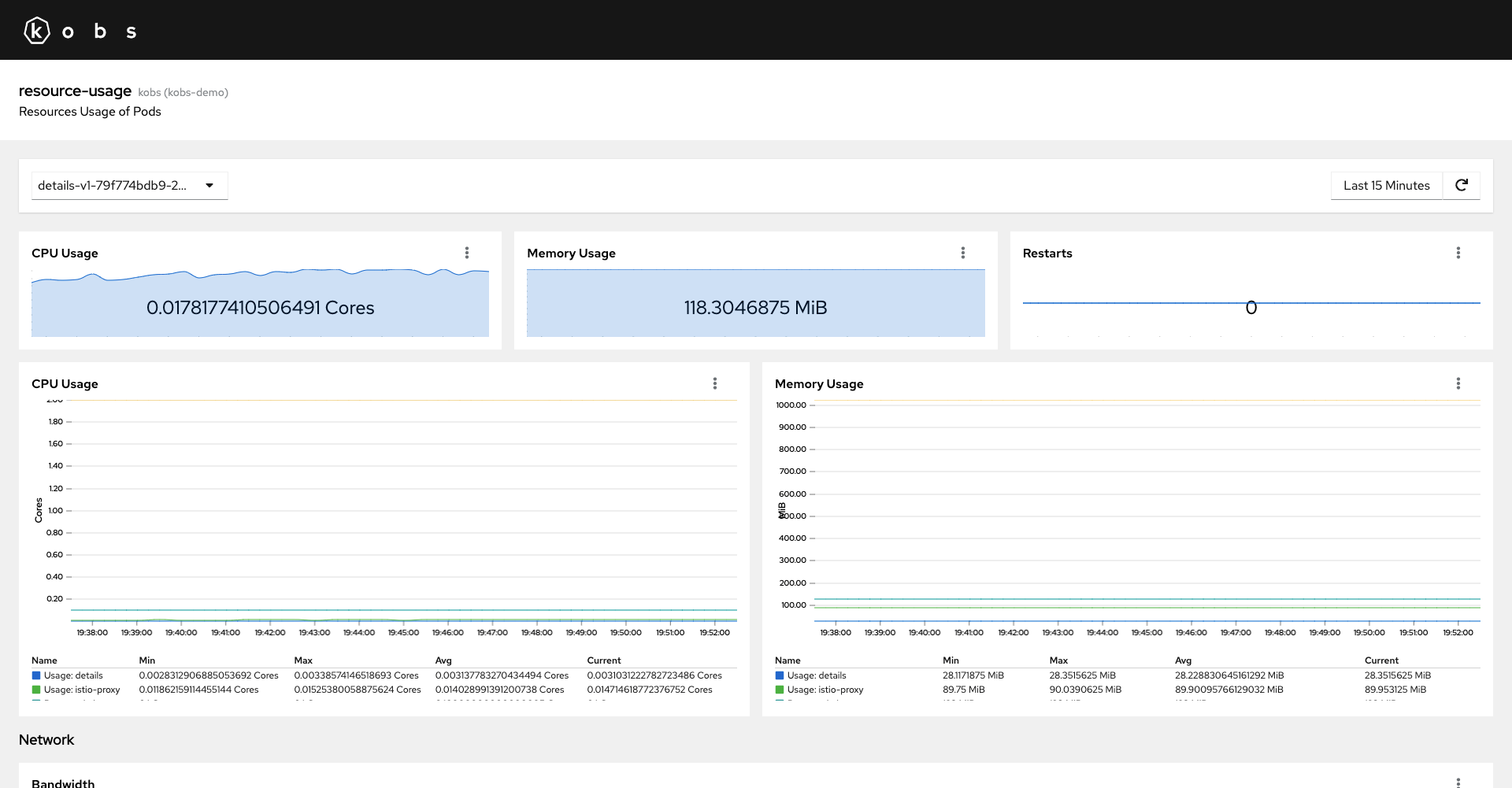Screen dimensions: 1512x788
Task: Click the 19:38:00 tick on the Memory Usage chart
Action: point(836,633)
